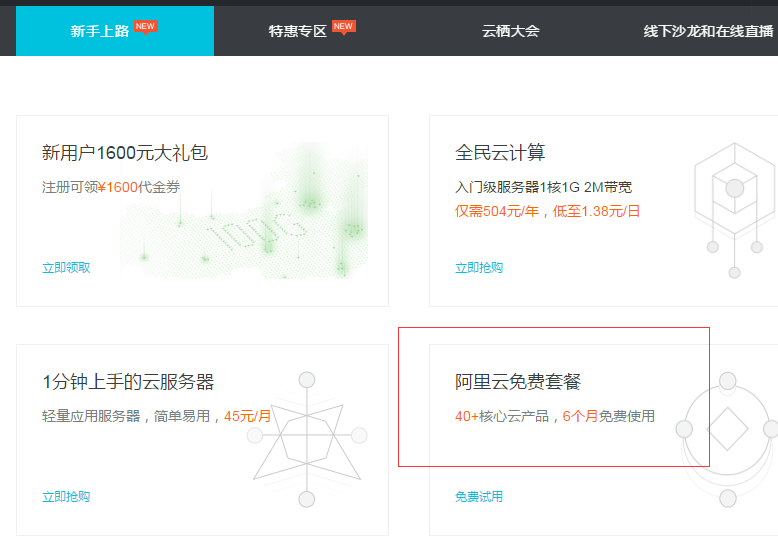Open the 1分钟上手的云服务器 card title

point(128,382)
